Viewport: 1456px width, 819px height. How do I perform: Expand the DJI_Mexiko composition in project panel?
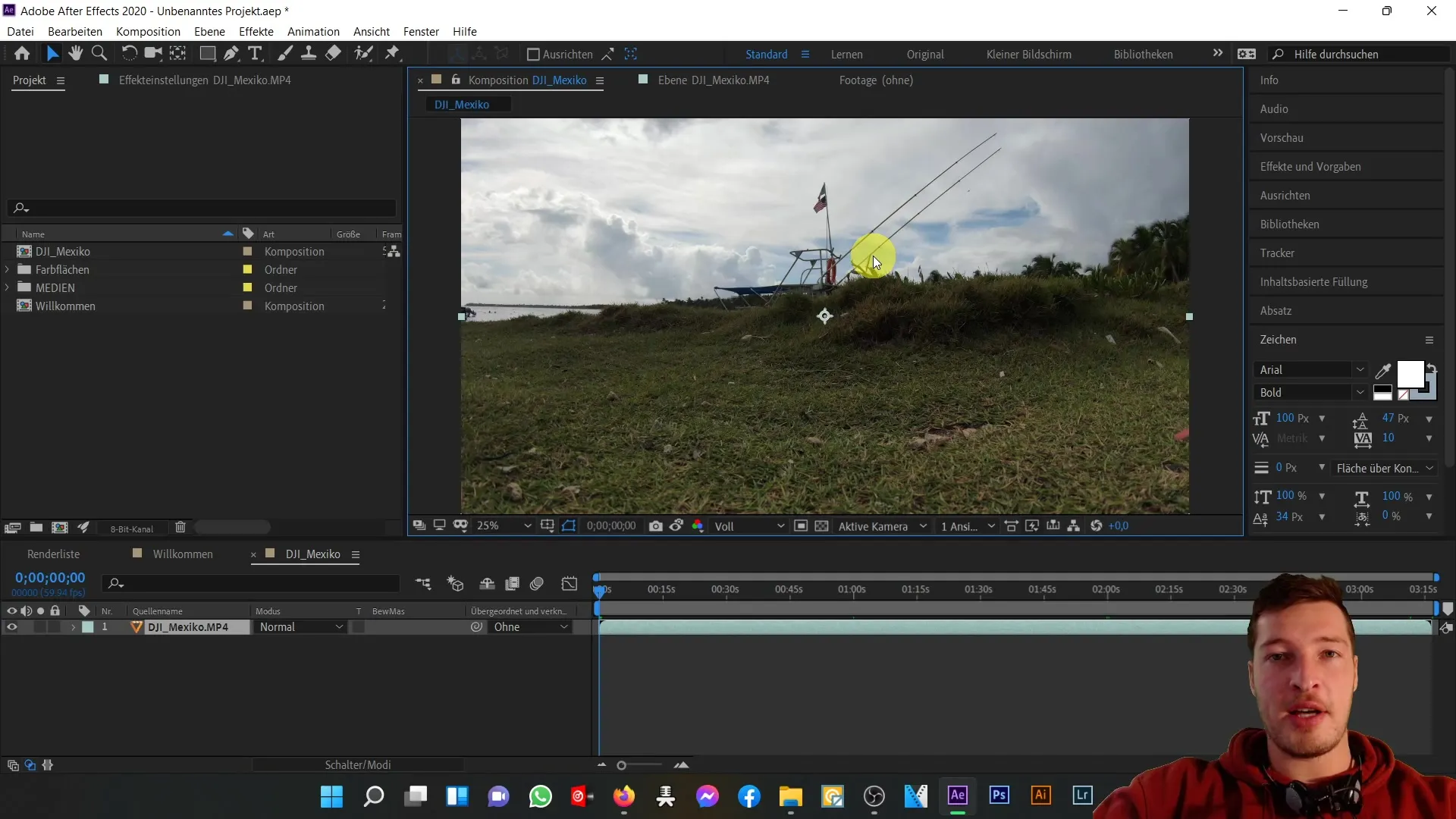click(8, 251)
